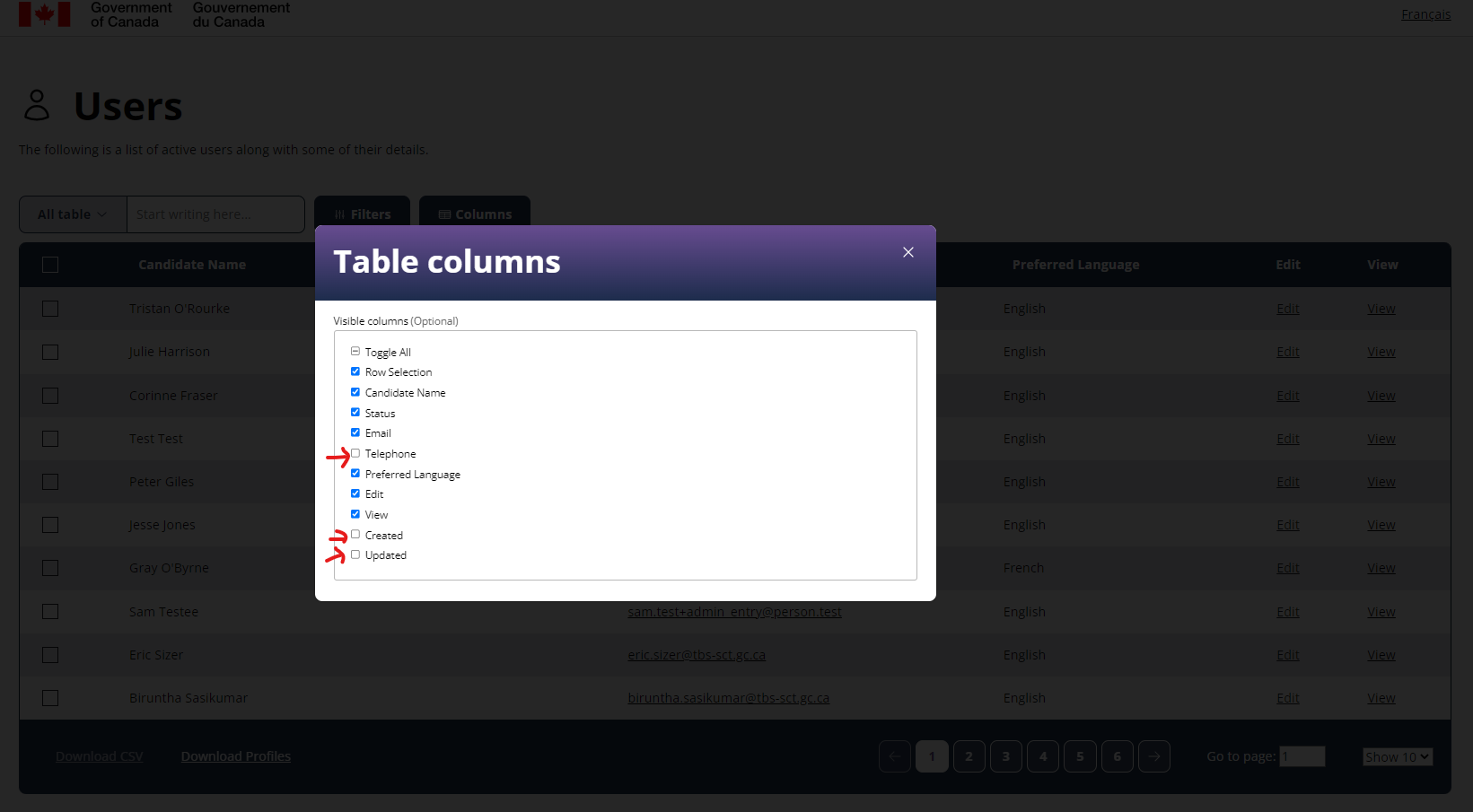Jump to page 4 using pagination

tap(1042, 756)
